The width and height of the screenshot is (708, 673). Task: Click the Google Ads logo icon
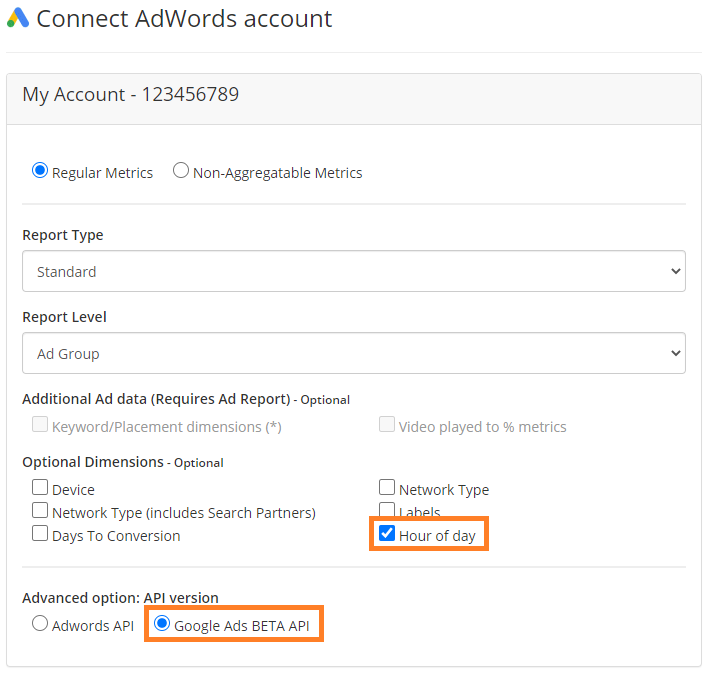(18, 18)
